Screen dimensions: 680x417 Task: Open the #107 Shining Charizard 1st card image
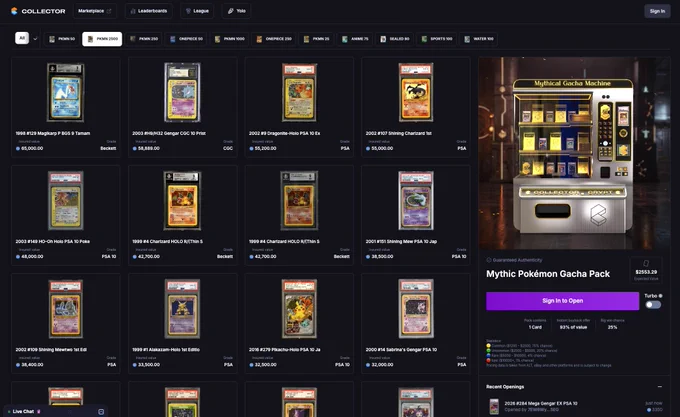tap(415, 92)
